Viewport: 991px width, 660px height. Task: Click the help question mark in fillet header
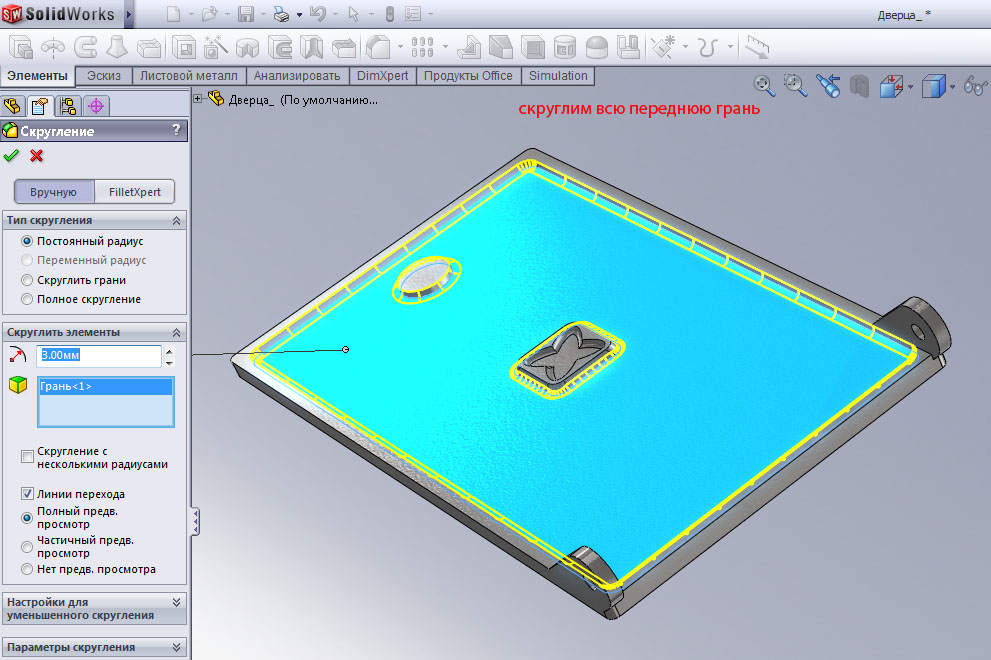pos(176,130)
